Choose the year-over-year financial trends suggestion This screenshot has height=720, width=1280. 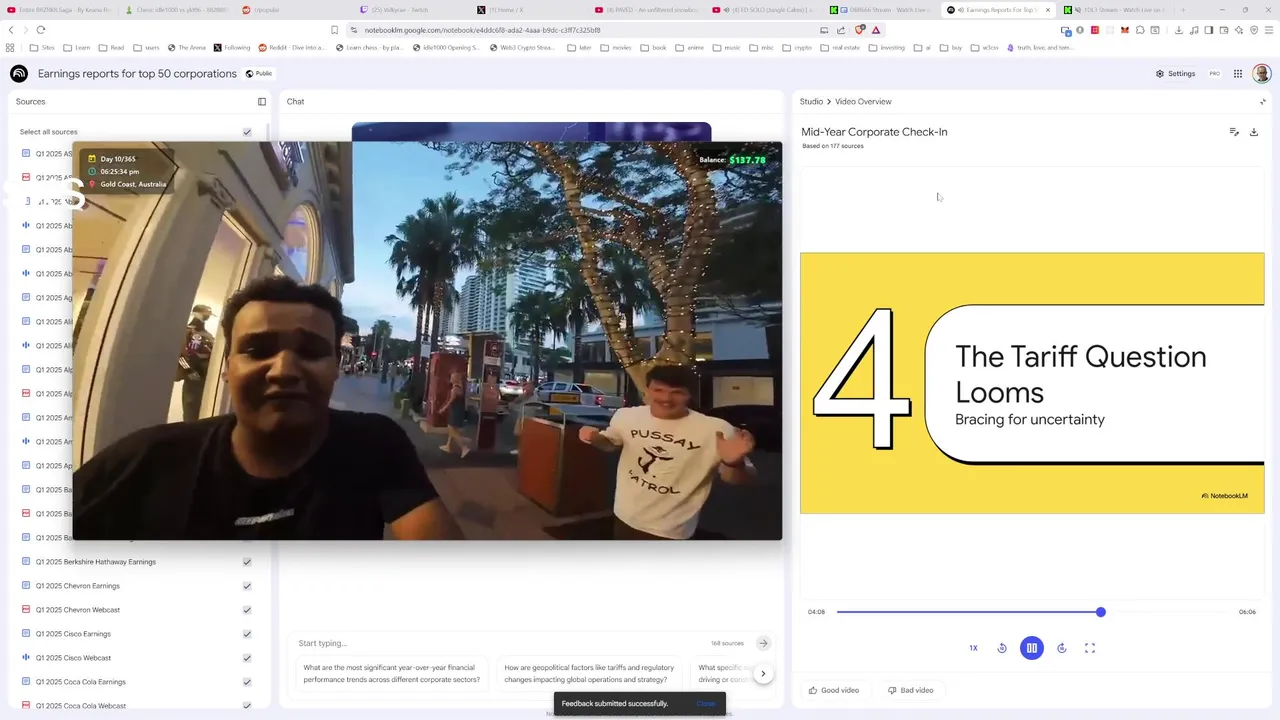[x=392, y=673]
